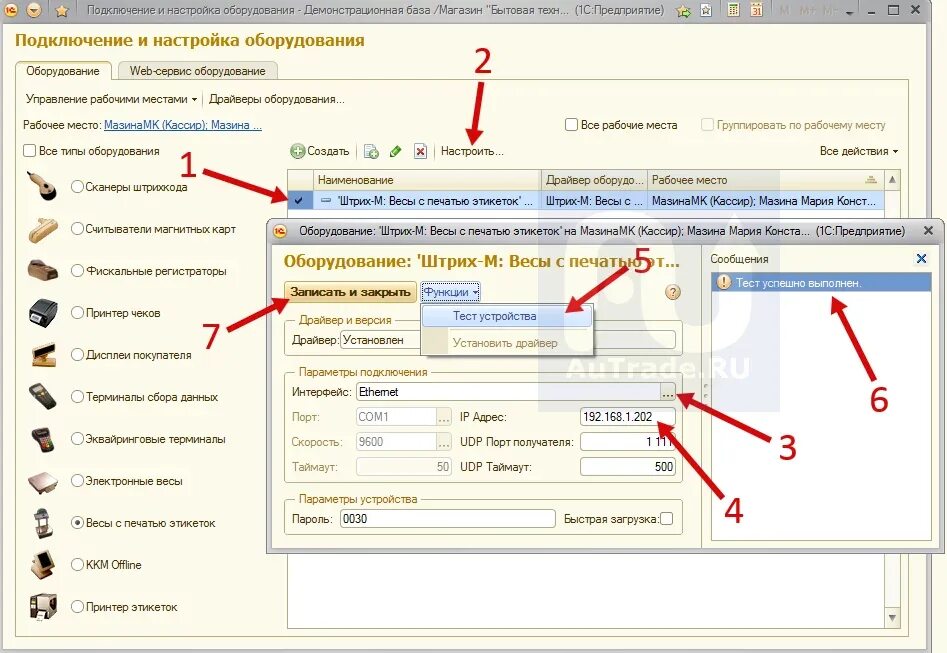Click the Записать и закрыть button

350,292
